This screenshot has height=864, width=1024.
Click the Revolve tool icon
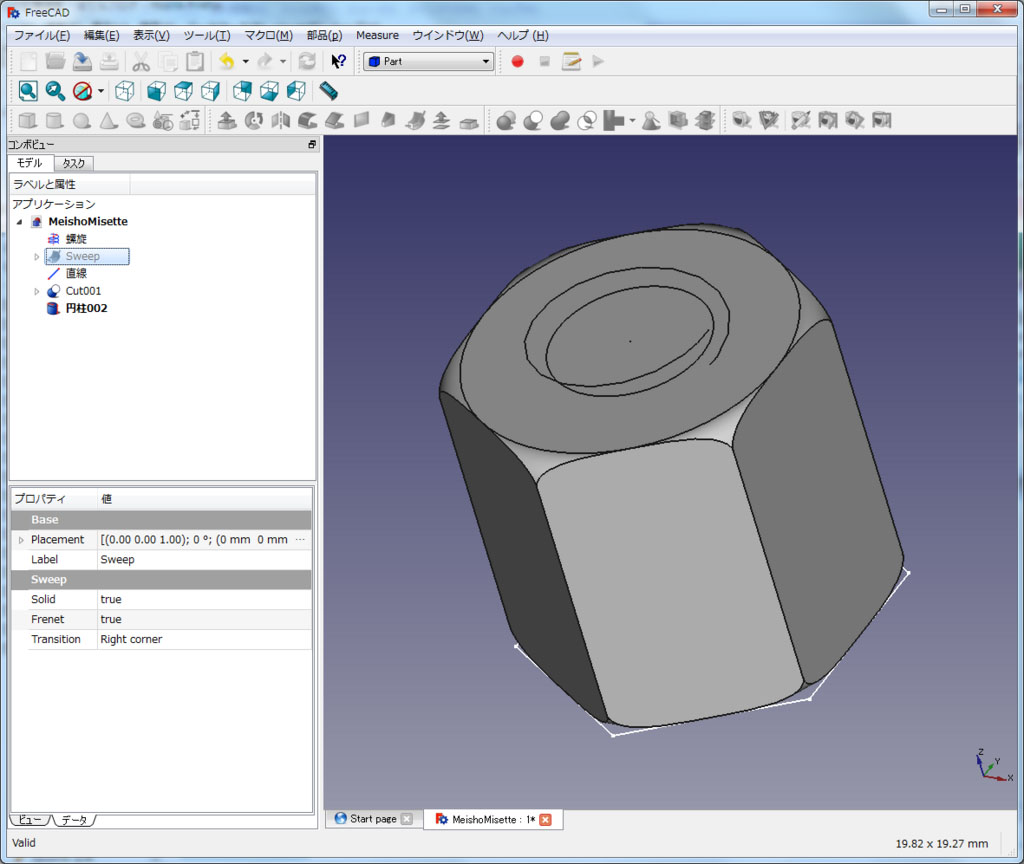click(254, 120)
